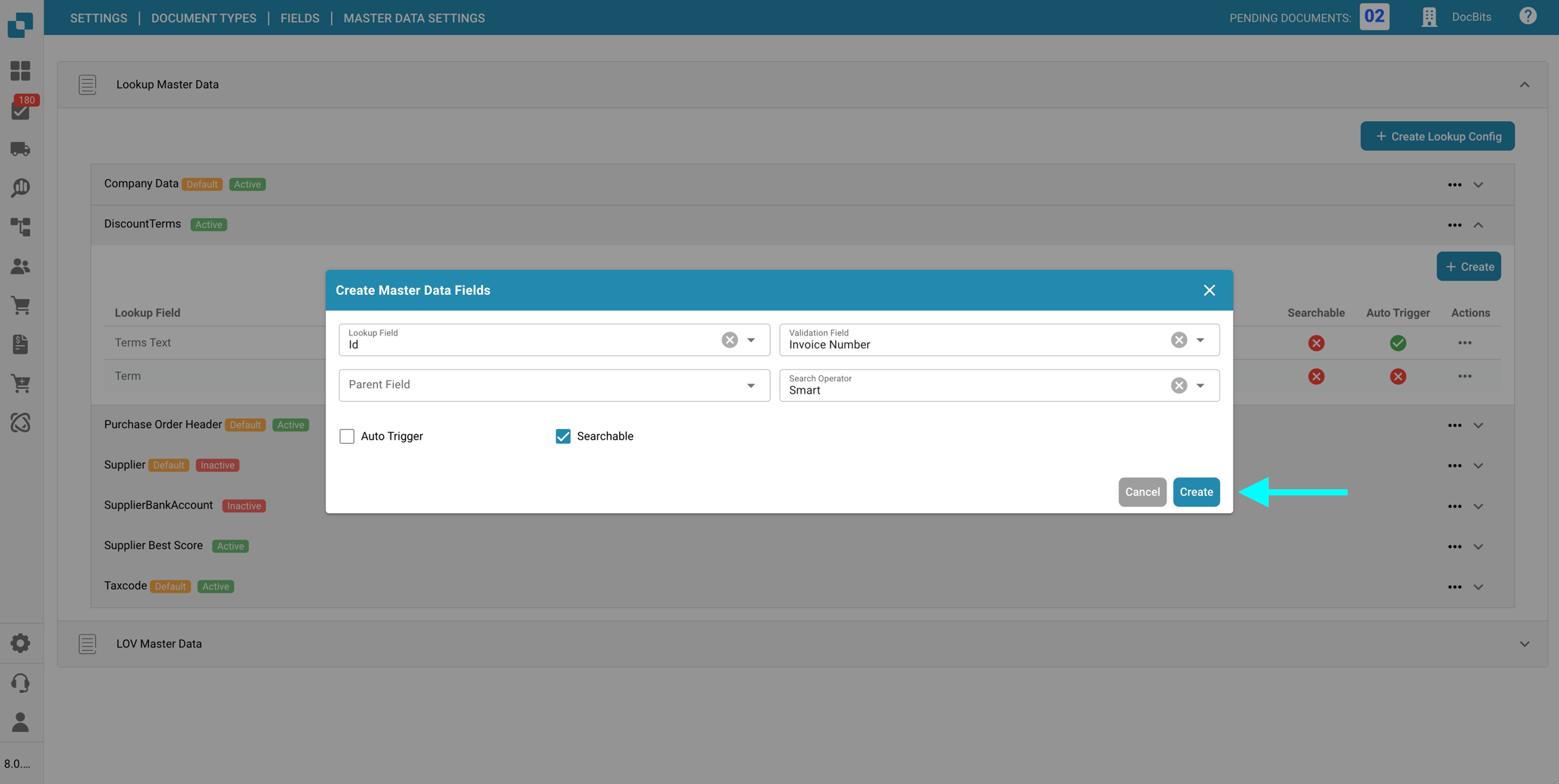Expand the Taxcode lookup config row
The height and width of the screenshot is (784, 1559).
click(1478, 587)
